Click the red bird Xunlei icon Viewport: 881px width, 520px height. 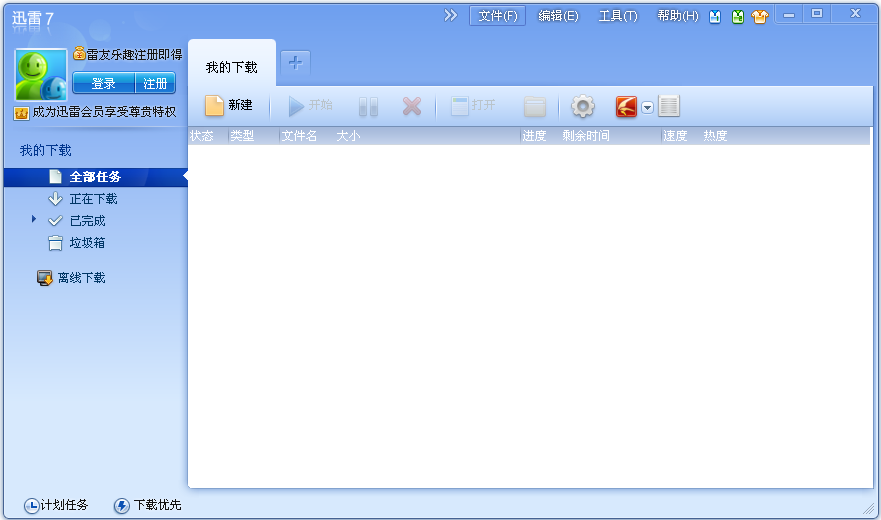pyautogui.click(x=626, y=106)
